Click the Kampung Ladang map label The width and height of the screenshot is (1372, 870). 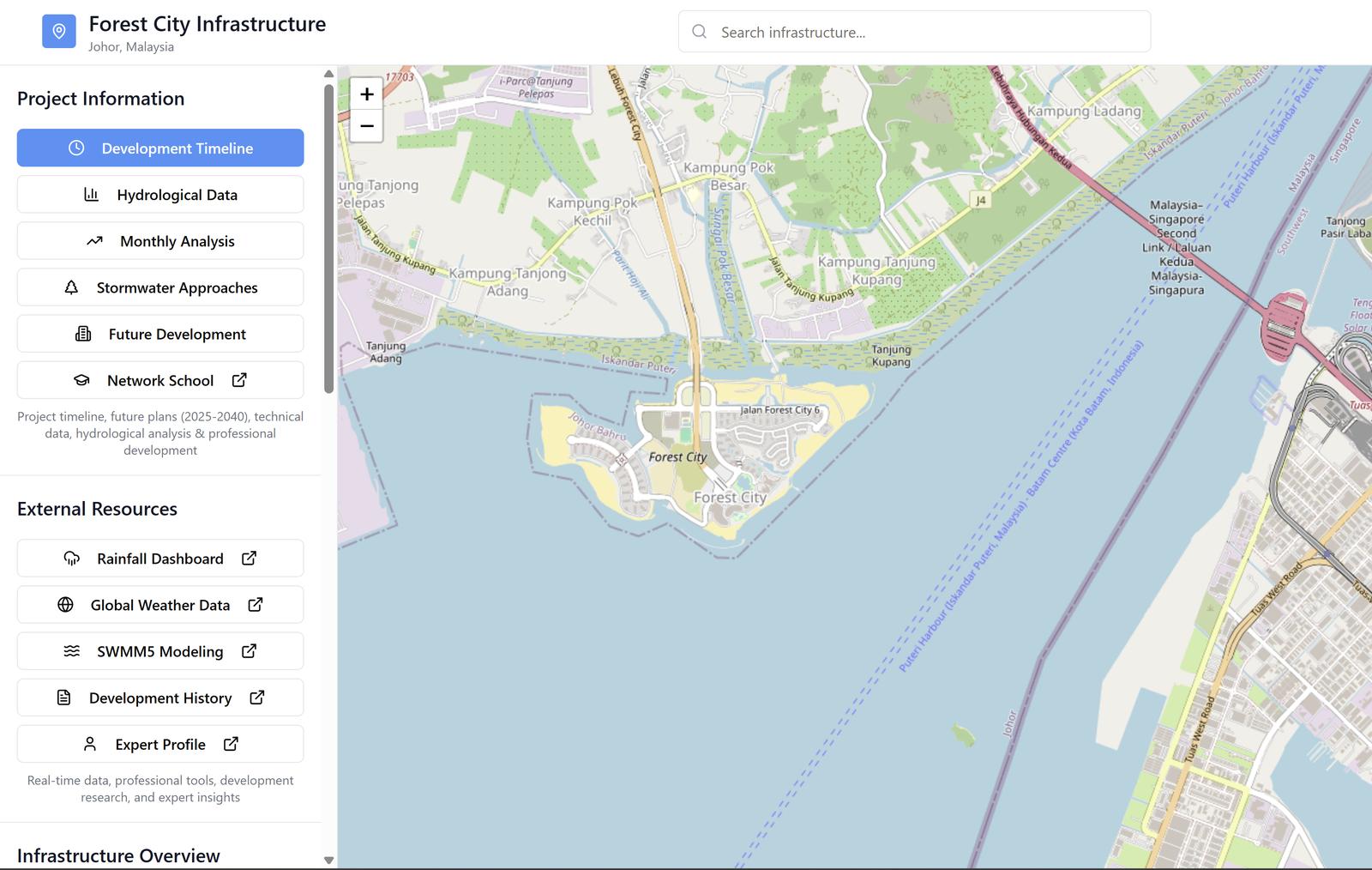[1084, 112]
